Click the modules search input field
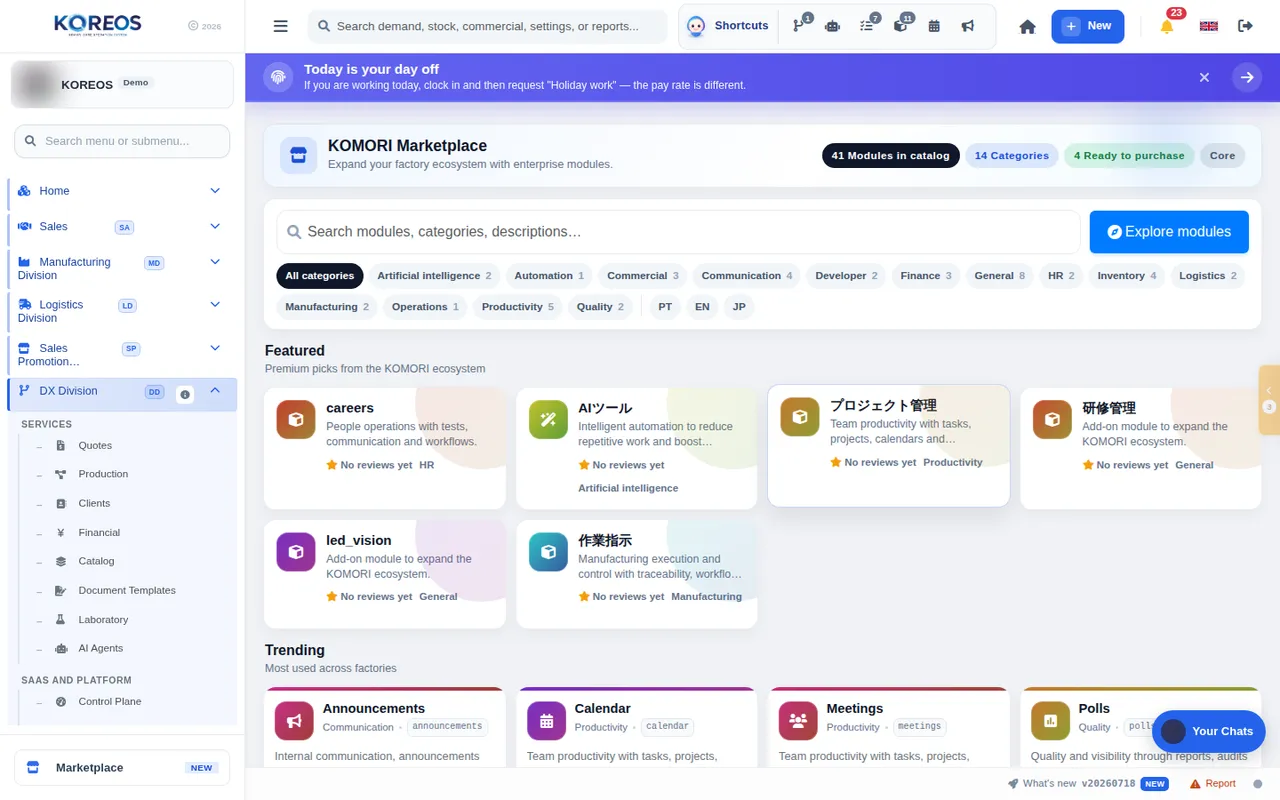Screen dimensions: 1280x800 (x=679, y=232)
